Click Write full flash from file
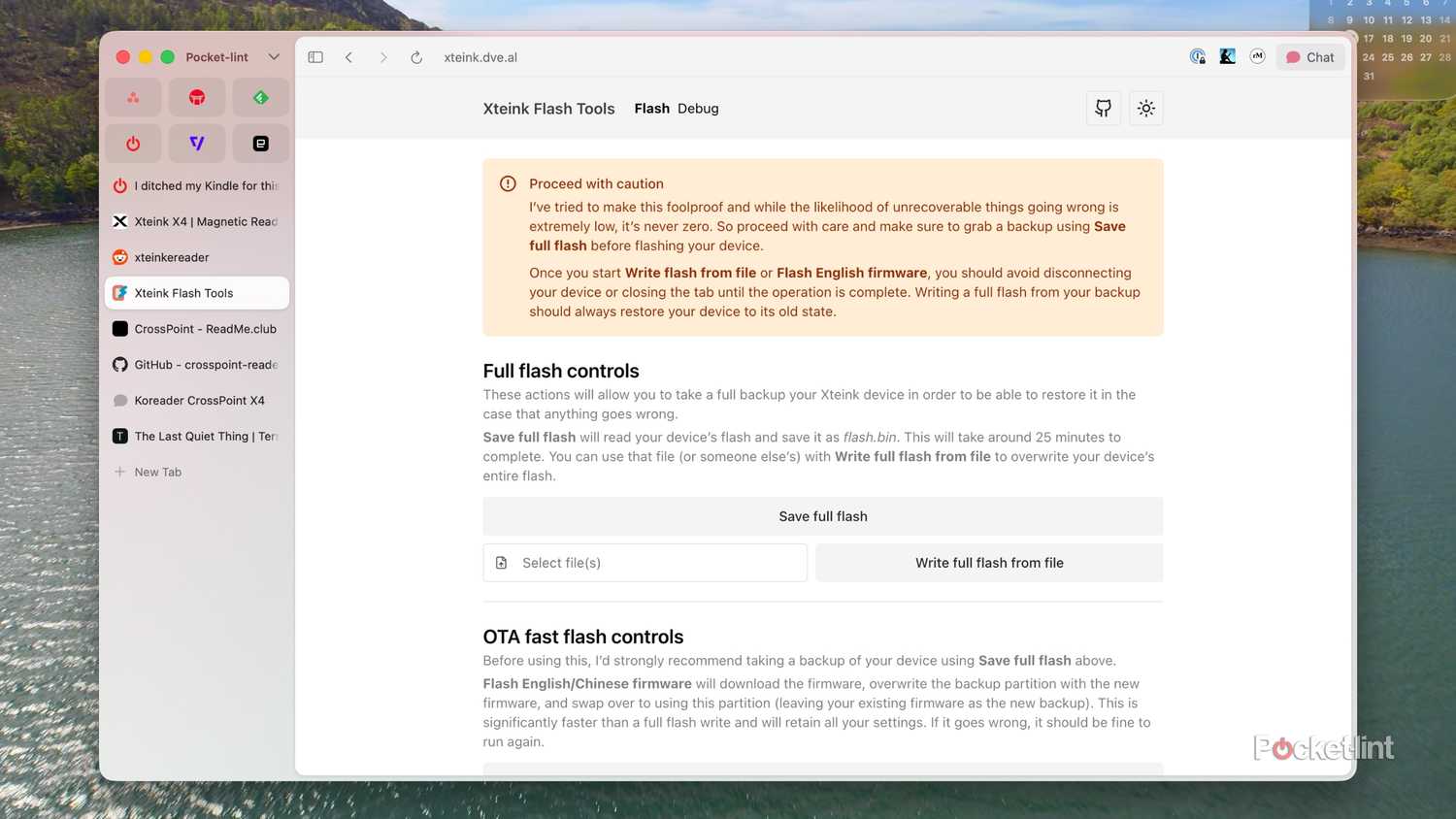Image resolution: width=1456 pixels, height=819 pixels. coord(989,563)
